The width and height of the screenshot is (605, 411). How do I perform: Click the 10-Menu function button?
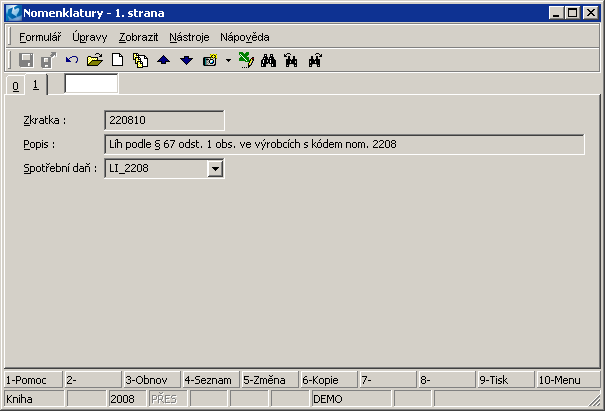(x=569, y=380)
